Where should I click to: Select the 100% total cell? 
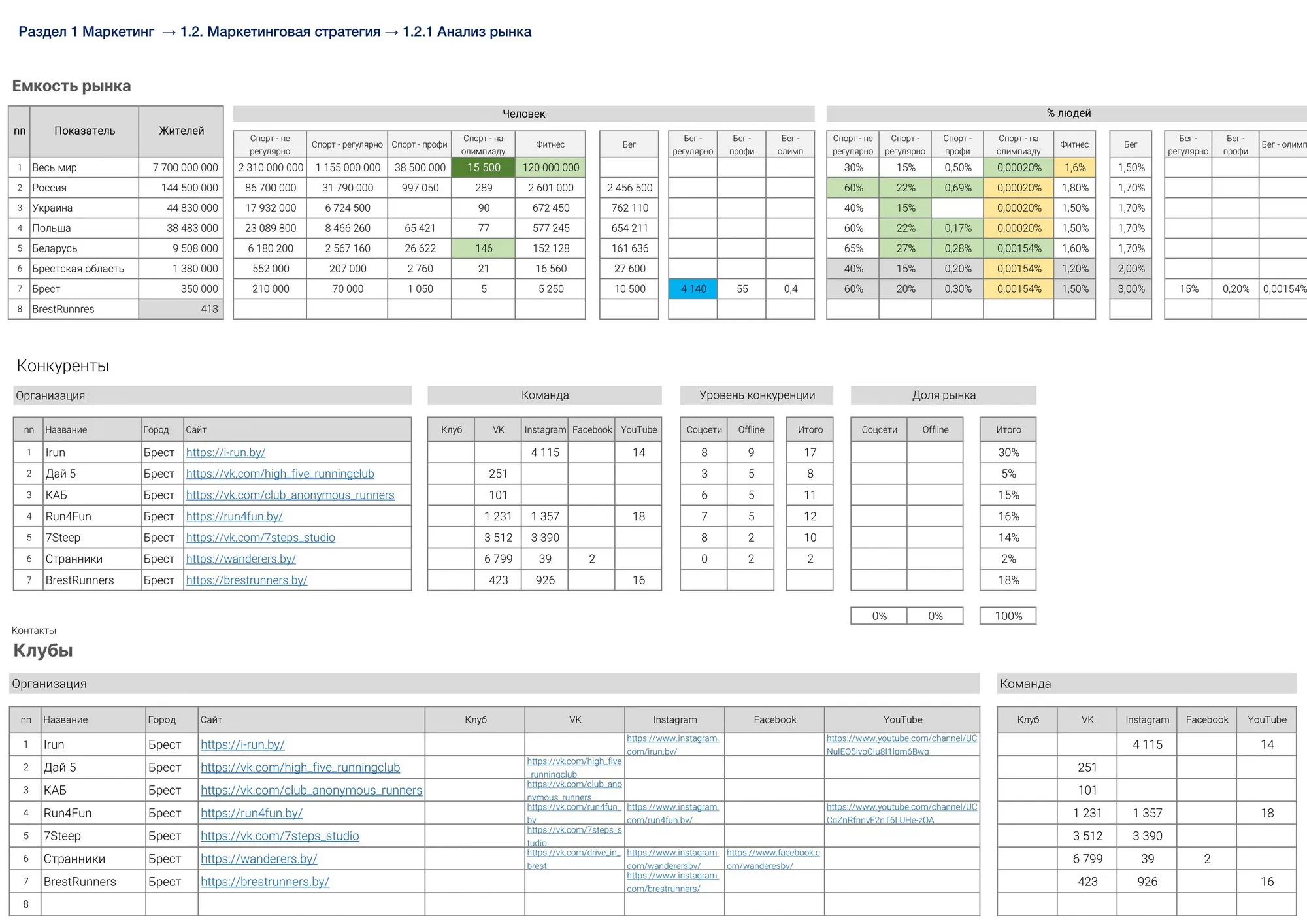click(1008, 616)
